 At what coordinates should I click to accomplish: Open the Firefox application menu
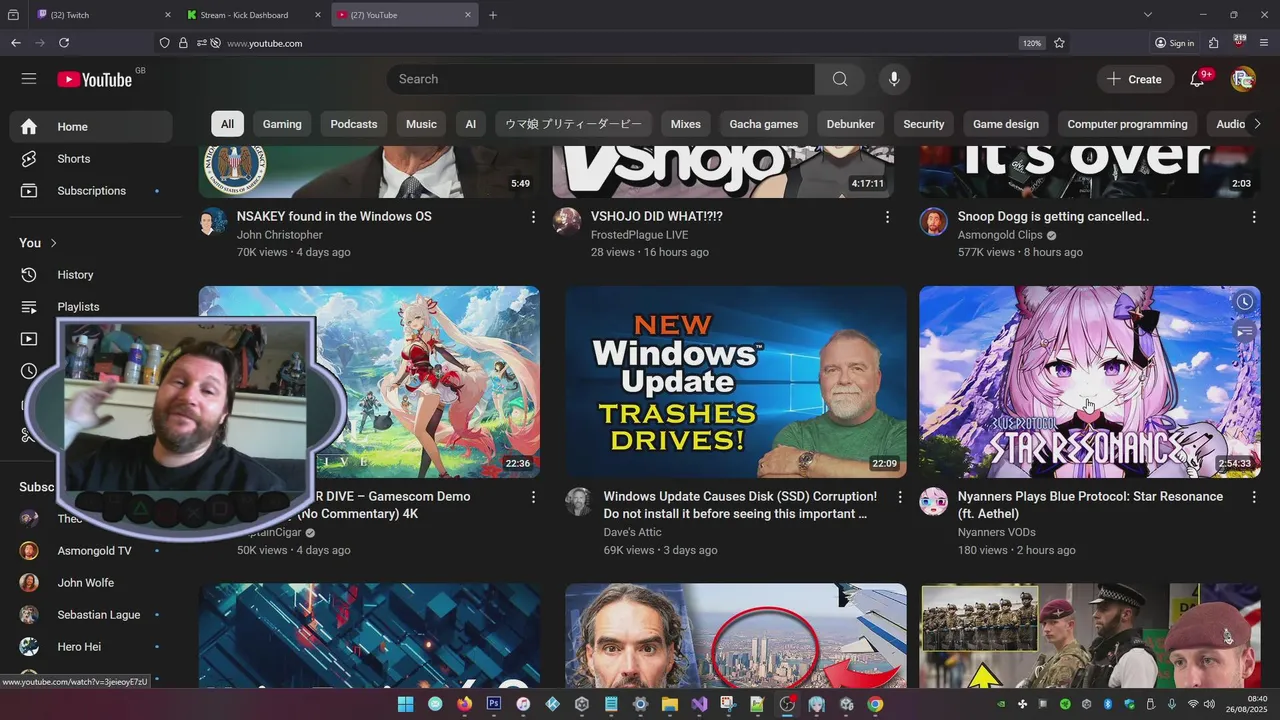(x=1264, y=43)
